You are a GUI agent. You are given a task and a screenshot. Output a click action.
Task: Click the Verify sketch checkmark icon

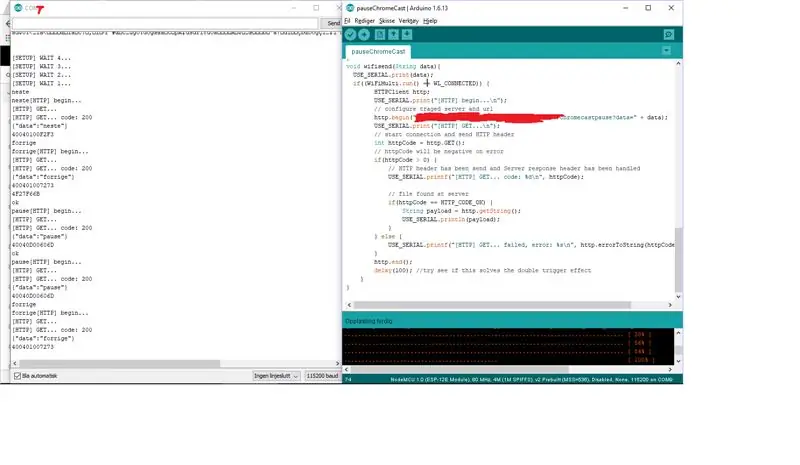[x=350, y=34]
